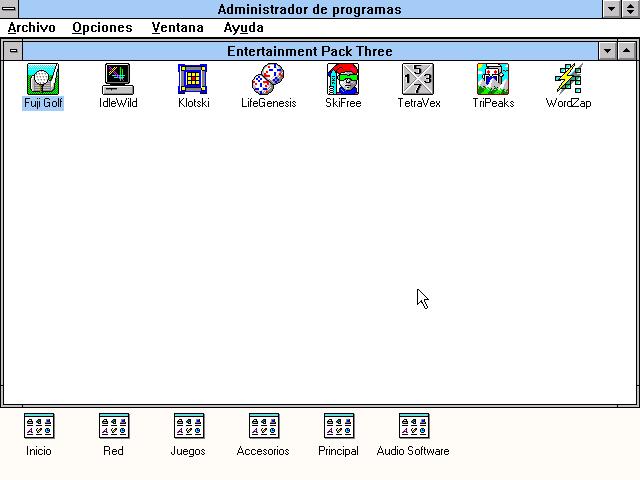Click the Audio Software label text

[413, 451]
